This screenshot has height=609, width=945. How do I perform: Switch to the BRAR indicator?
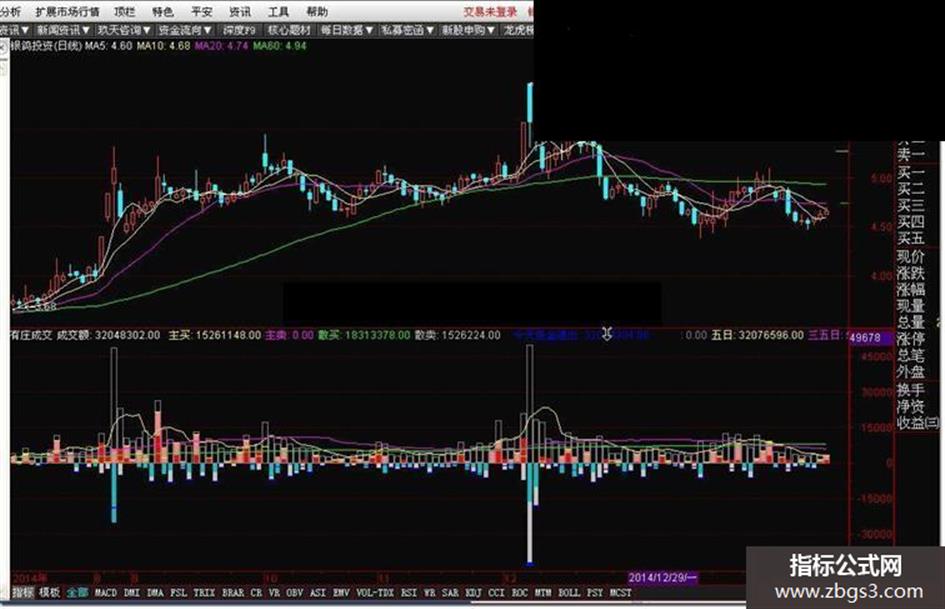233,593
